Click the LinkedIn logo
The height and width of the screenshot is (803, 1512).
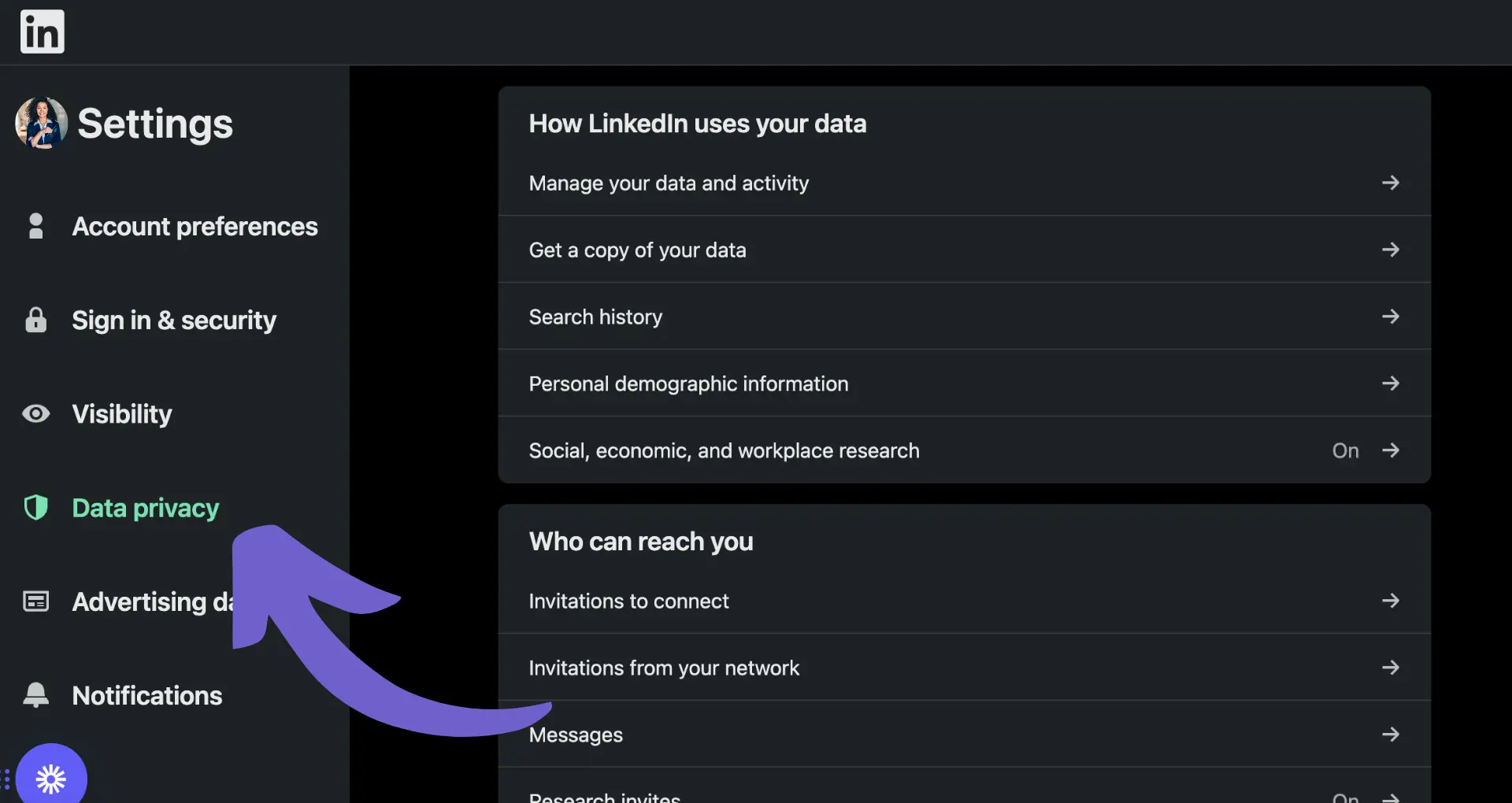tap(42, 31)
